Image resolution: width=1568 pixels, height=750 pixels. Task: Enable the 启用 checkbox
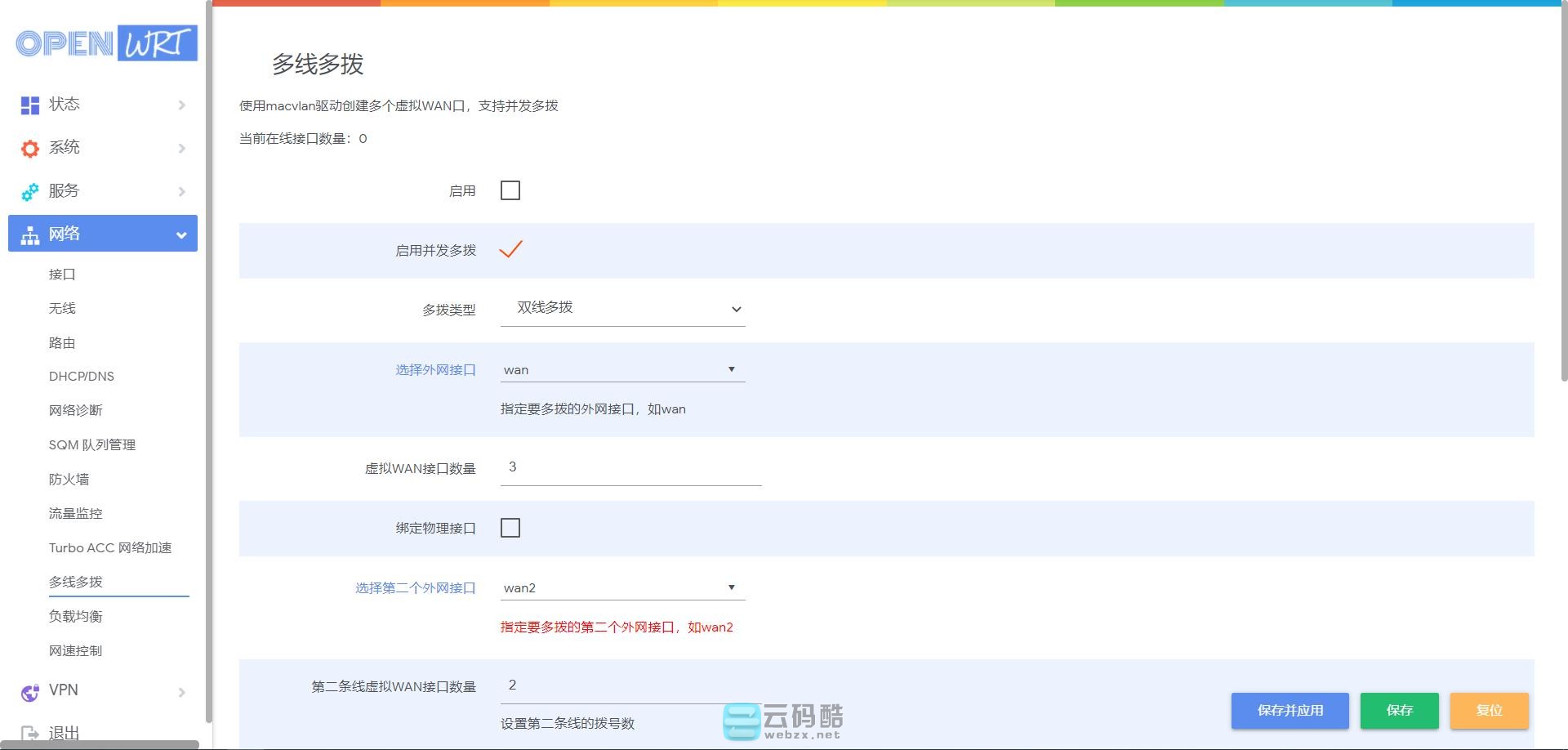coord(510,190)
